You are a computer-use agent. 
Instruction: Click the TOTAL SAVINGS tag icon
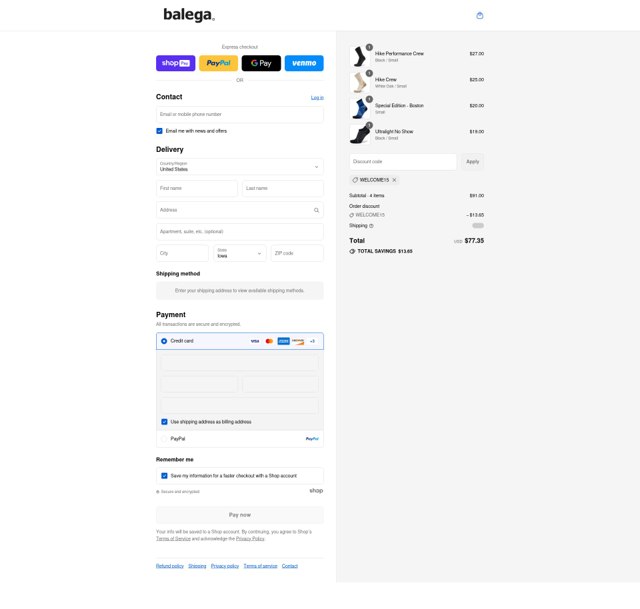pos(352,251)
